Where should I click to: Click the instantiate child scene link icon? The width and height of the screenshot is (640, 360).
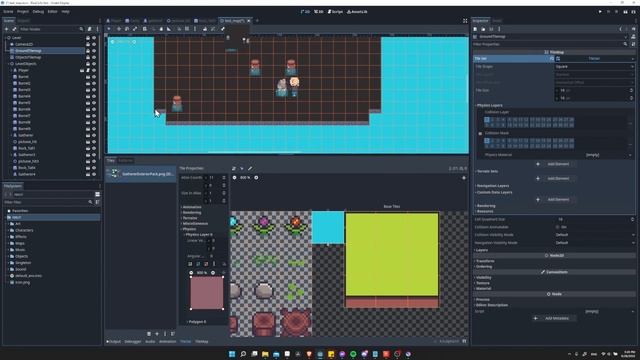[14, 29]
